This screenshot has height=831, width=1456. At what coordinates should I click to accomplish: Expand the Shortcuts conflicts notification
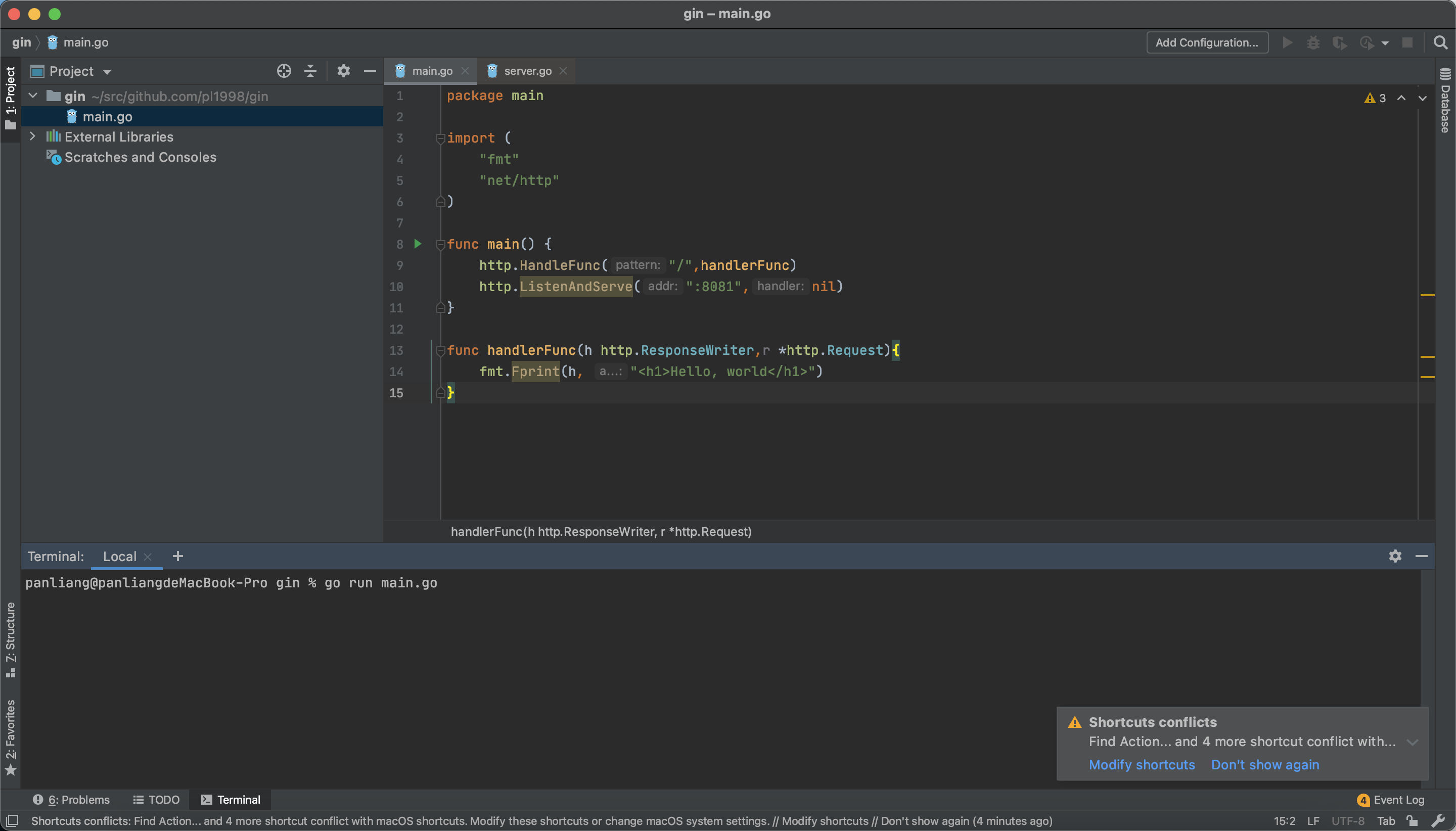tap(1413, 742)
